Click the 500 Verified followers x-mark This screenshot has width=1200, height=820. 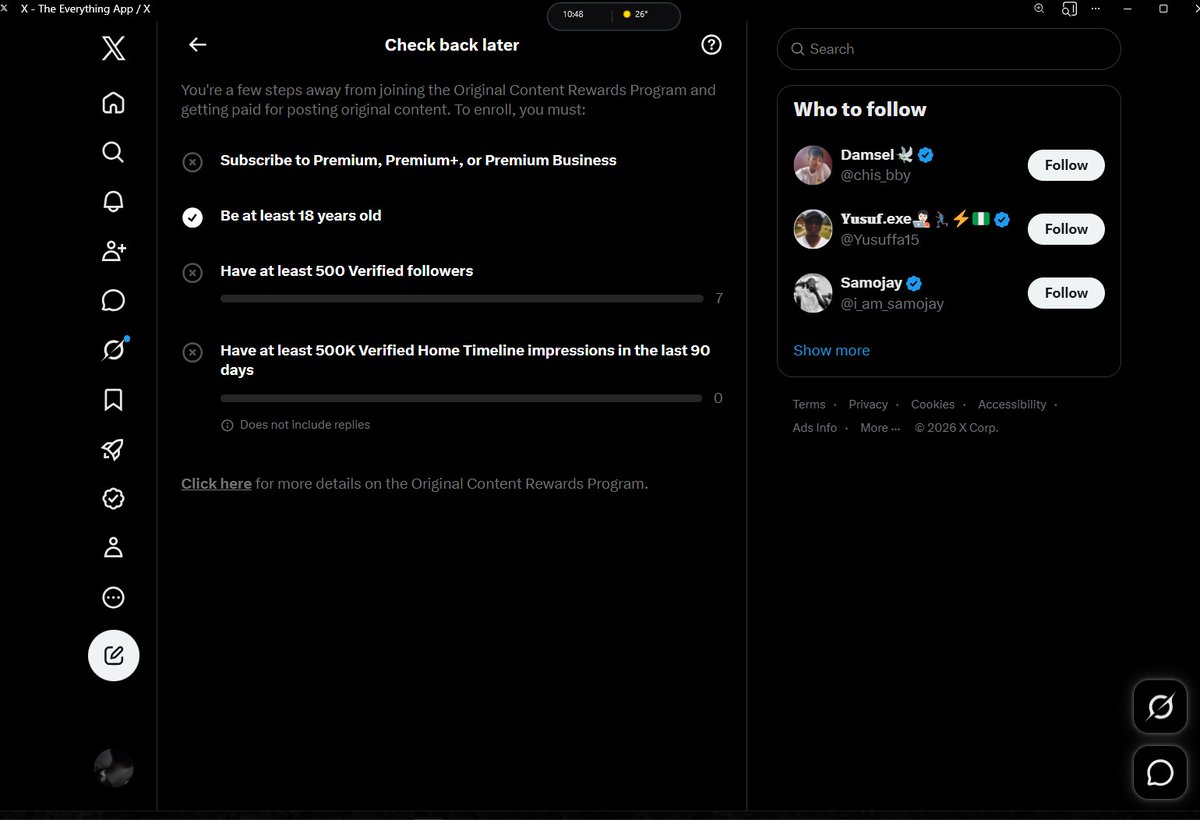tap(193, 272)
